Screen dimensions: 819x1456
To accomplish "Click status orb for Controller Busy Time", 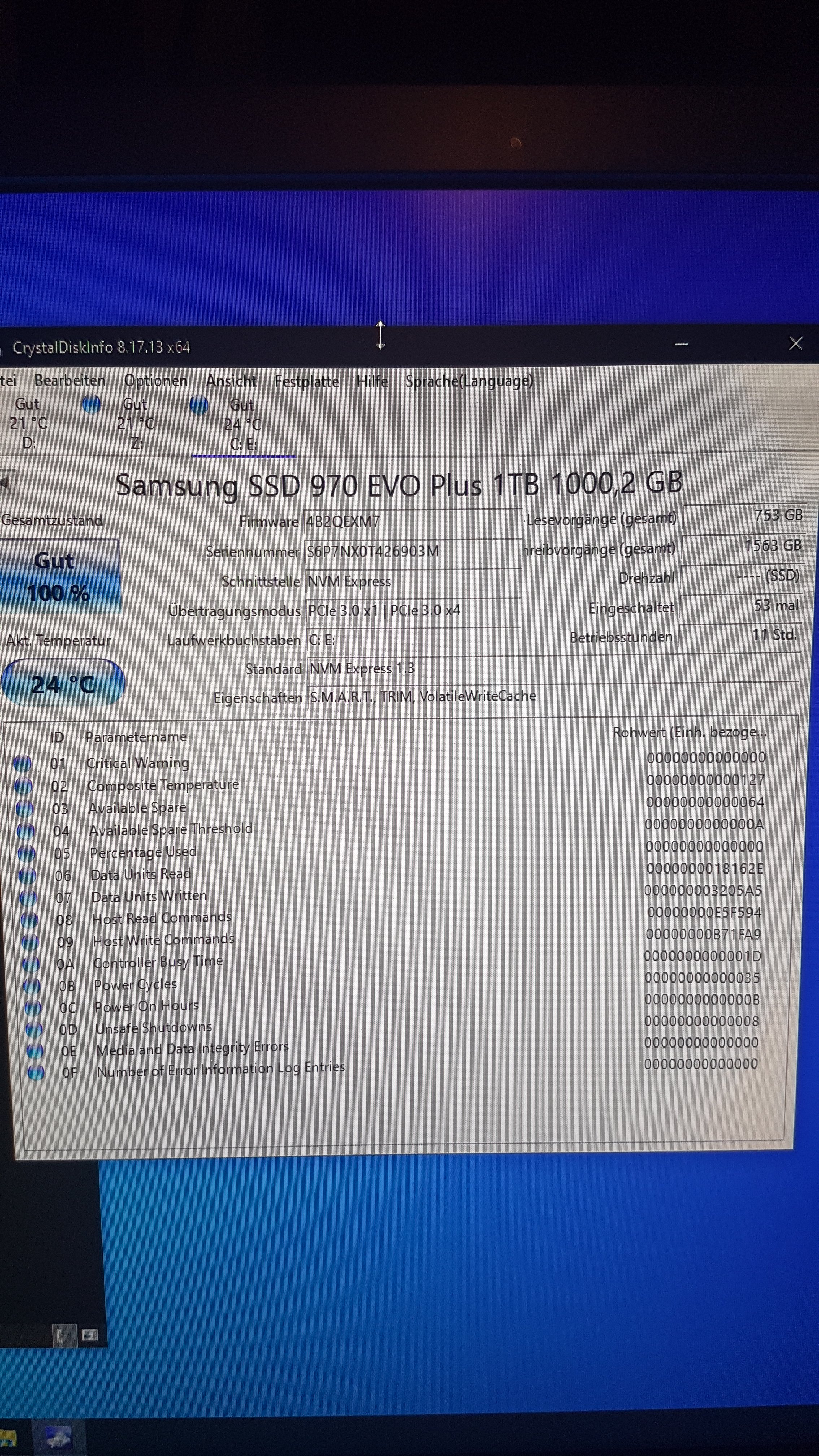I will tap(31, 964).
